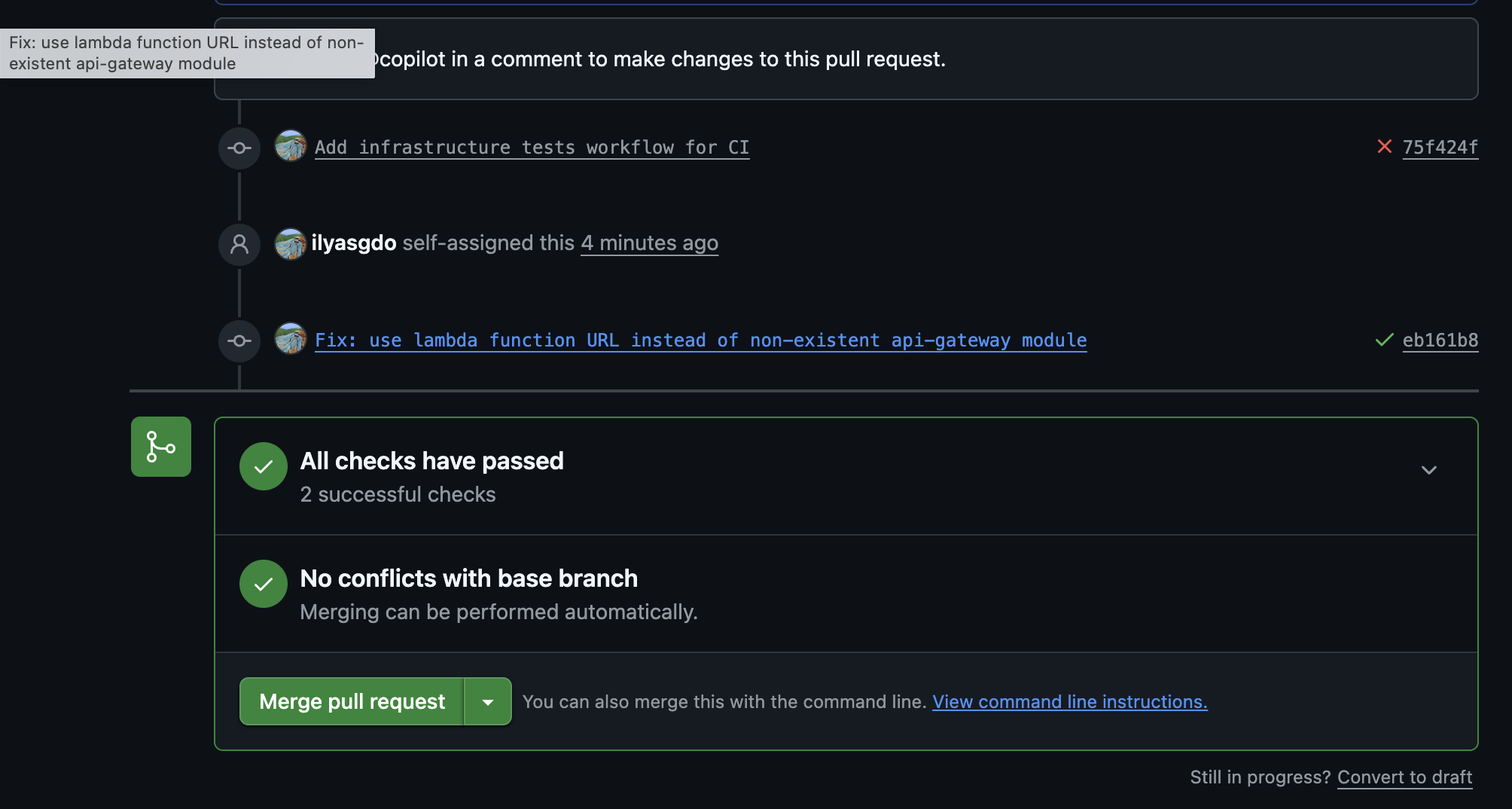1512x809 pixels.
Task: Click the green check status beside eb161b8
Action: [1384, 340]
